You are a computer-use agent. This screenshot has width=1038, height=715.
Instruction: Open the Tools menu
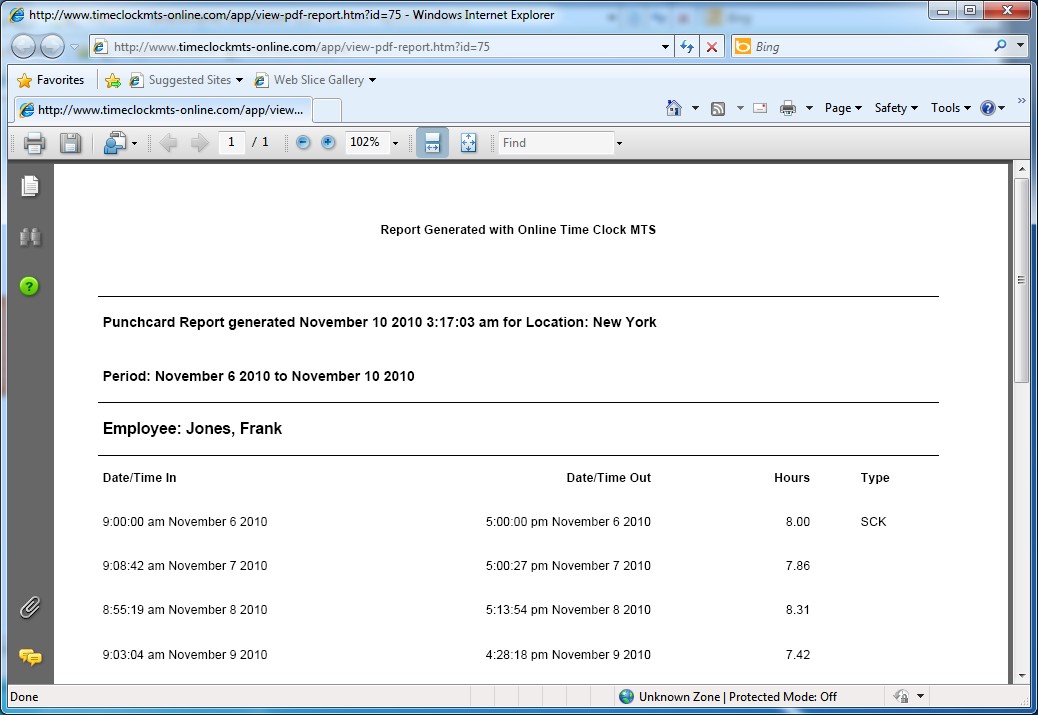click(951, 108)
